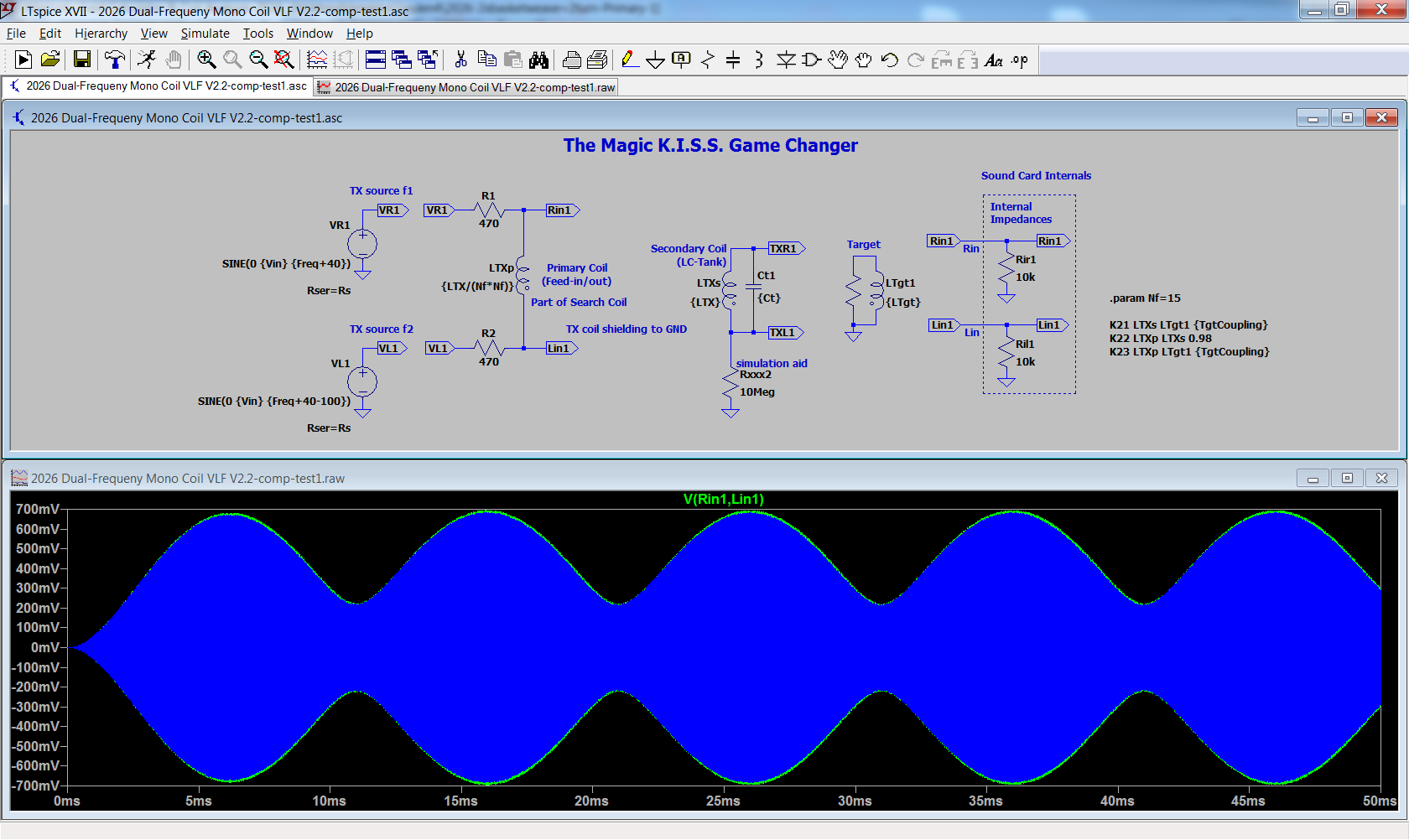Select 'K22 LTXp LTXs 0.98' directive
Image resolution: width=1409 pixels, height=840 pixels.
(x=1161, y=338)
